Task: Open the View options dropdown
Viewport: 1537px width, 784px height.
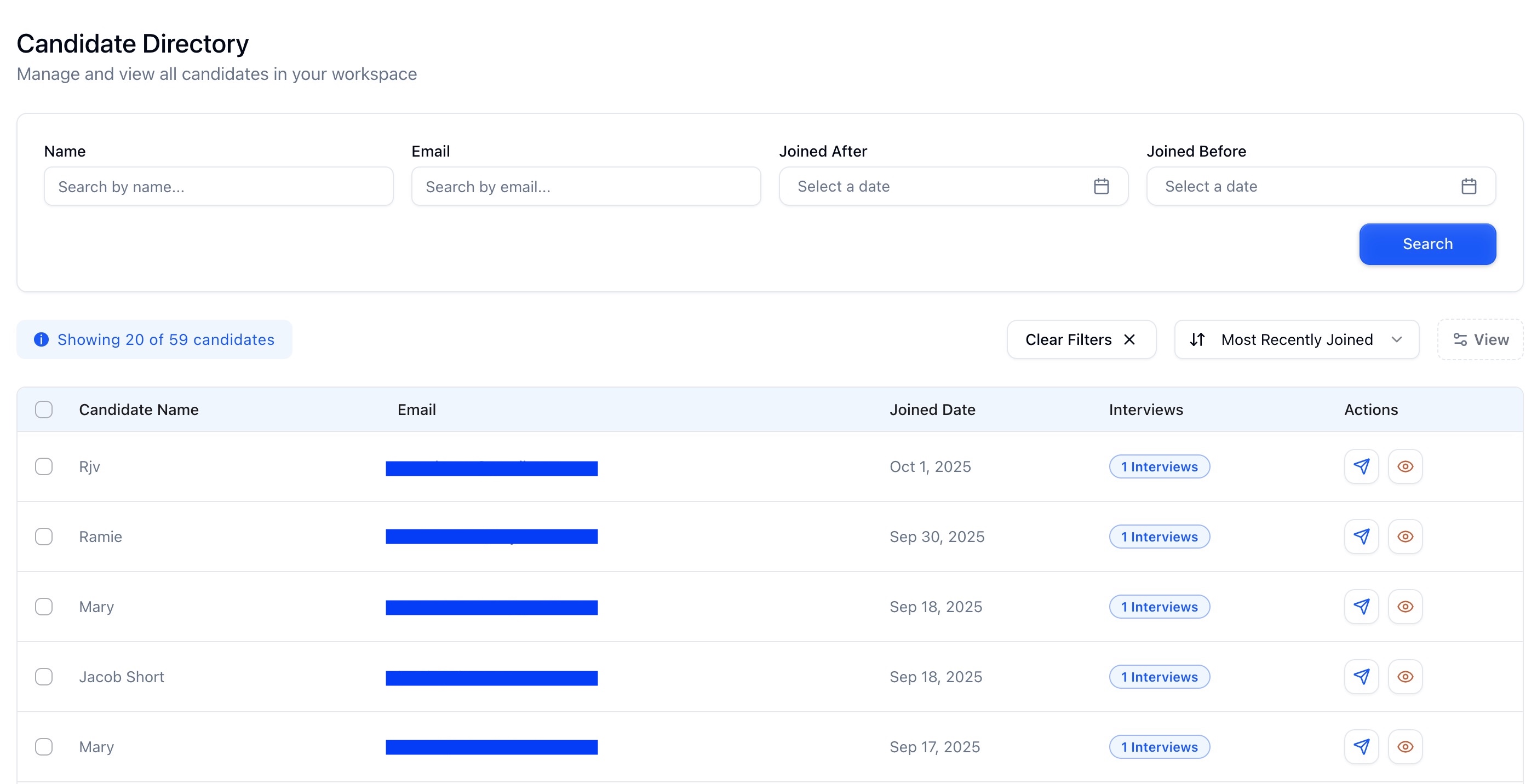Action: click(1479, 339)
